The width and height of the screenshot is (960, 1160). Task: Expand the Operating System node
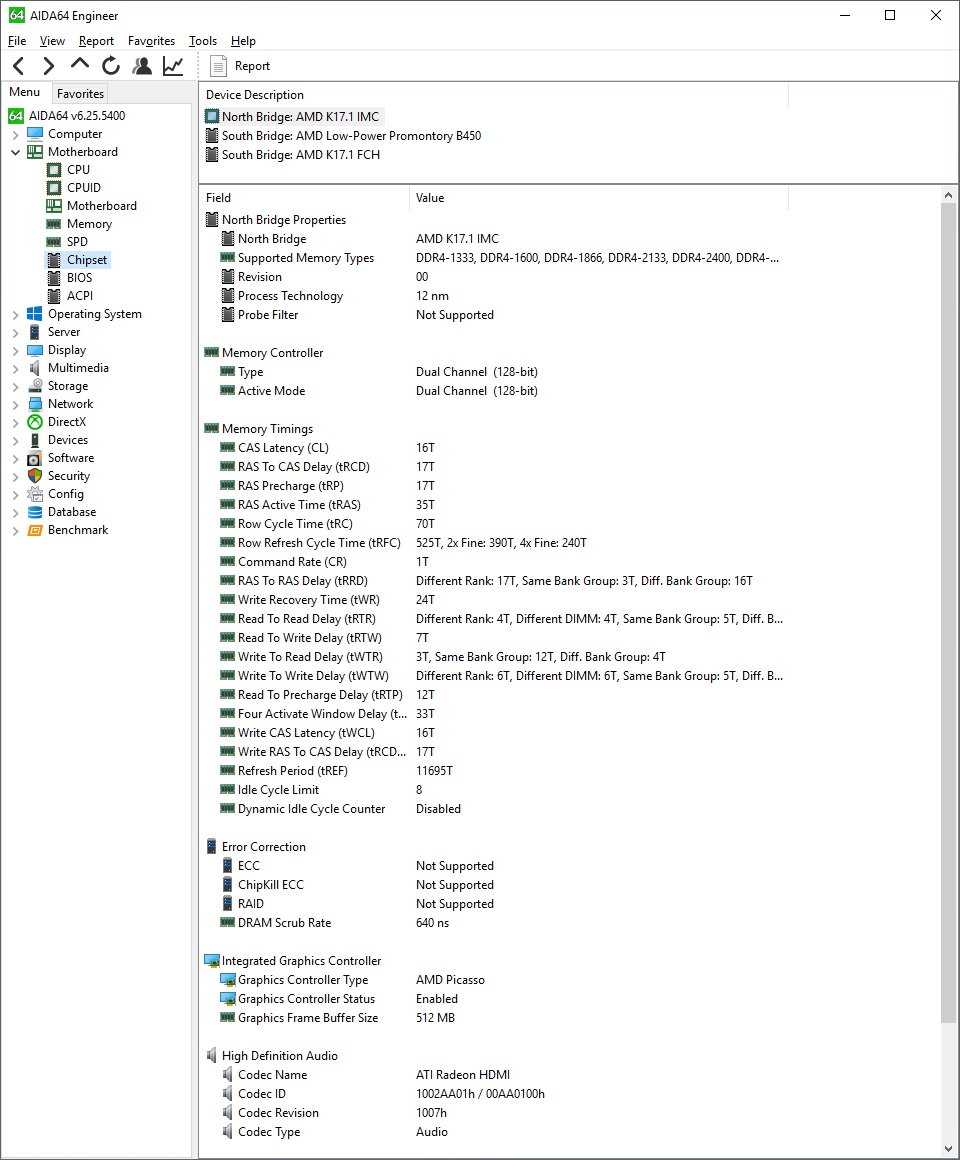click(x=15, y=314)
